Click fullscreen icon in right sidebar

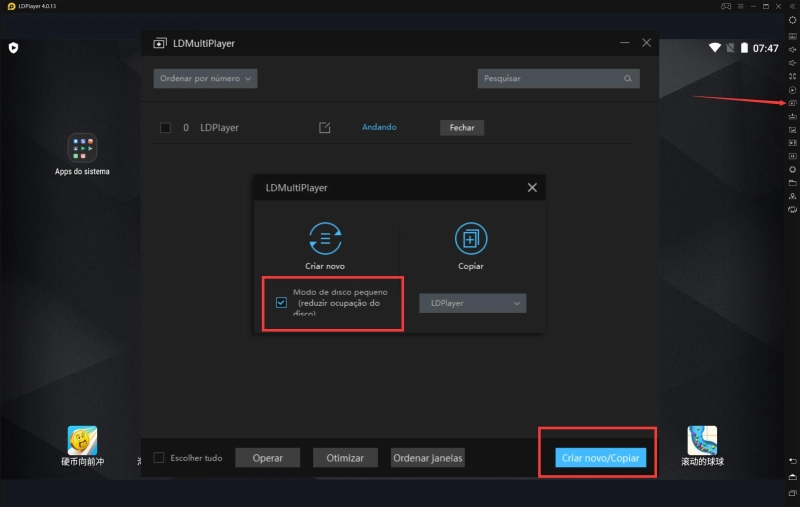point(792,76)
